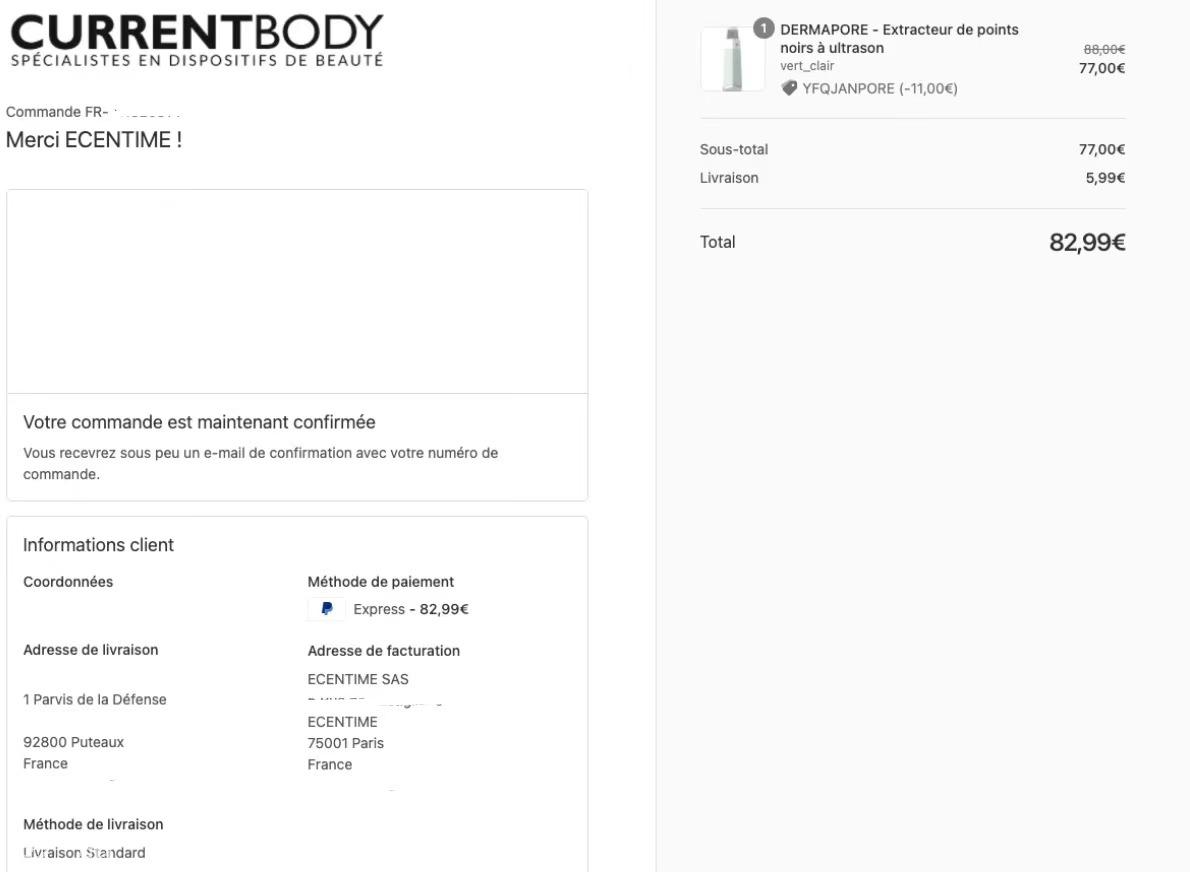1190x872 pixels.
Task: Select the billing name ECENTIME SAS
Action: coord(358,679)
